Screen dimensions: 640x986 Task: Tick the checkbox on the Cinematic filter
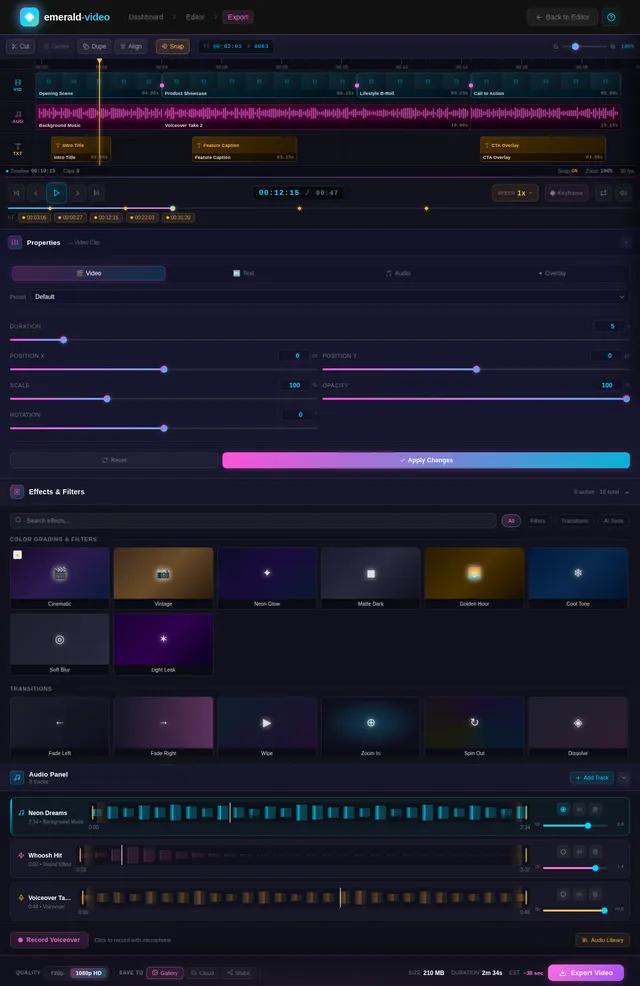18,555
